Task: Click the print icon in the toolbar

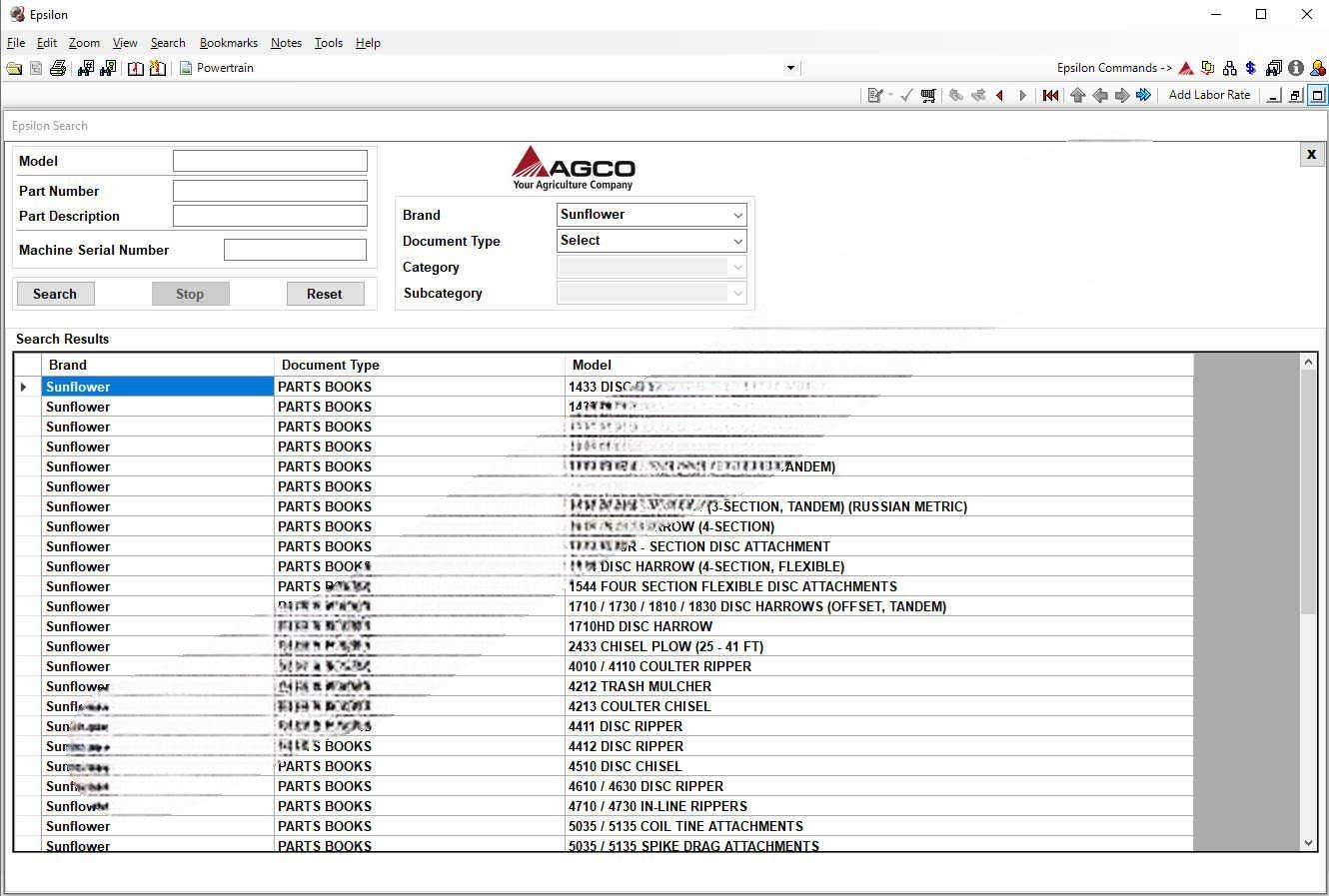Action: (x=58, y=68)
